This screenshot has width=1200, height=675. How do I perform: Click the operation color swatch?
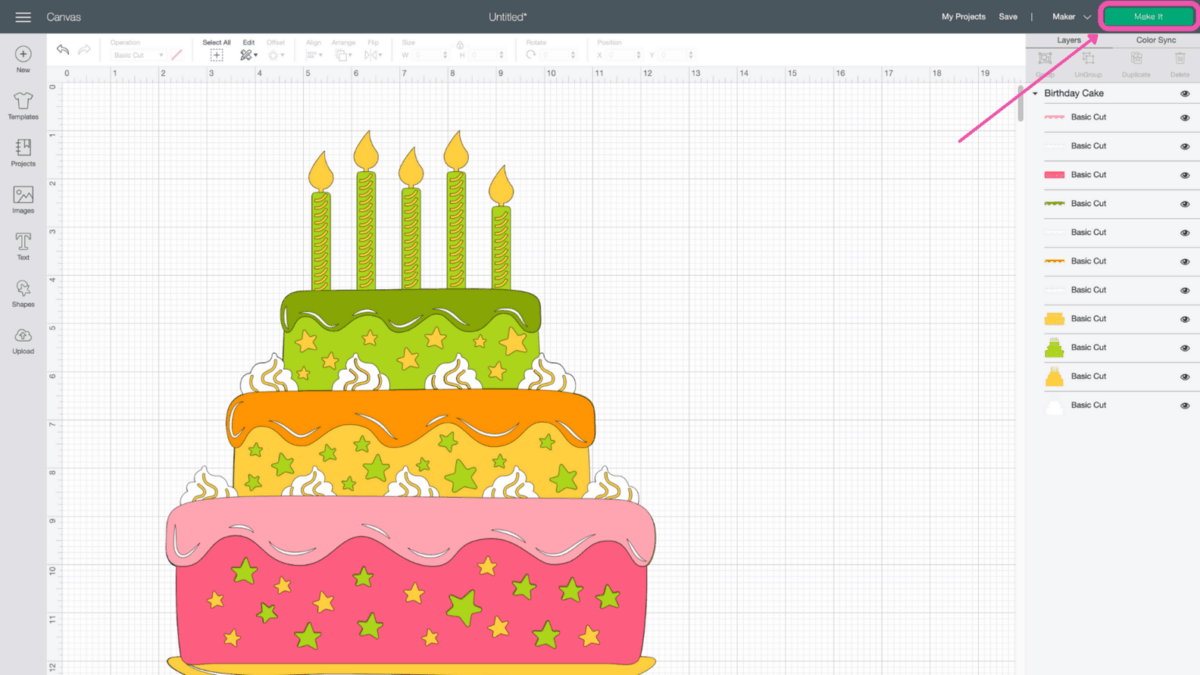(x=176, y=55)
